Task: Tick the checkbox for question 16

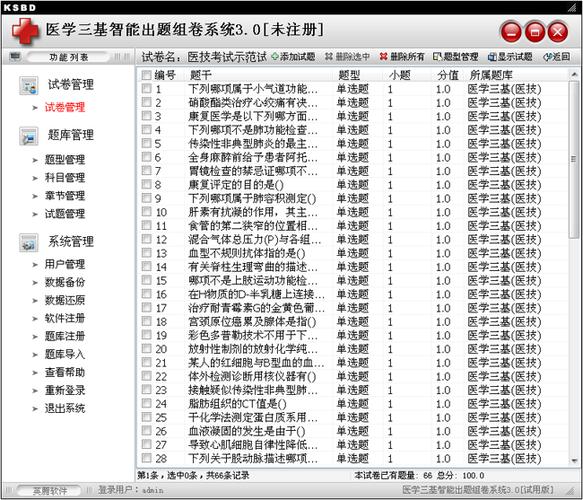Action: [x=146, y=294]
